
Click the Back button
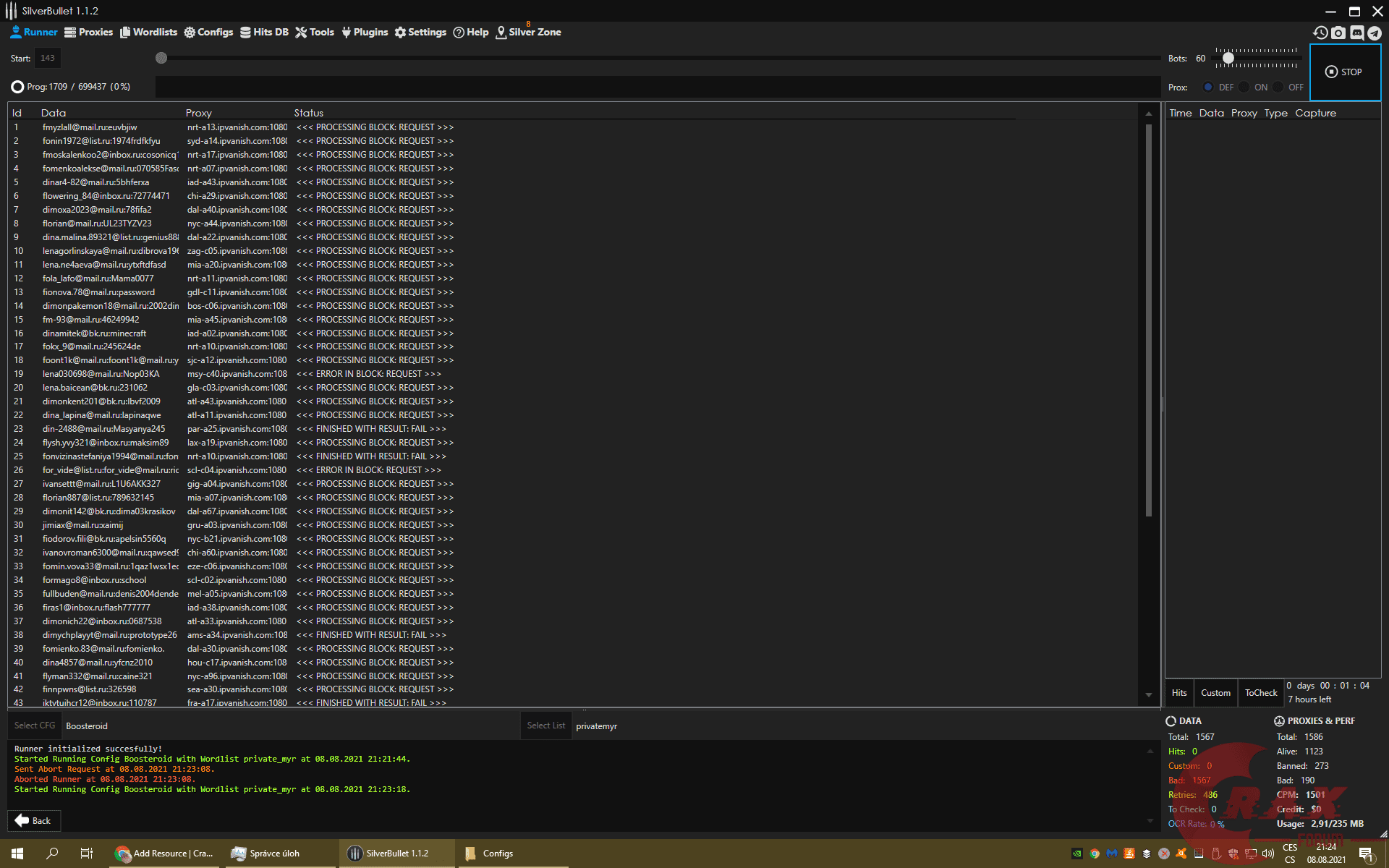tap(33, 820)
